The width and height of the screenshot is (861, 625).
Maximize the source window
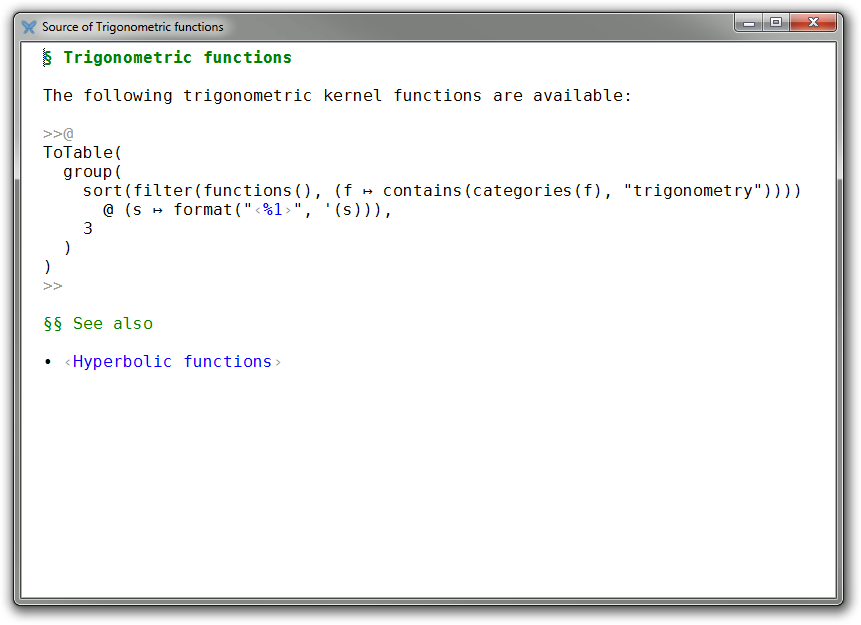pos(776,23)
